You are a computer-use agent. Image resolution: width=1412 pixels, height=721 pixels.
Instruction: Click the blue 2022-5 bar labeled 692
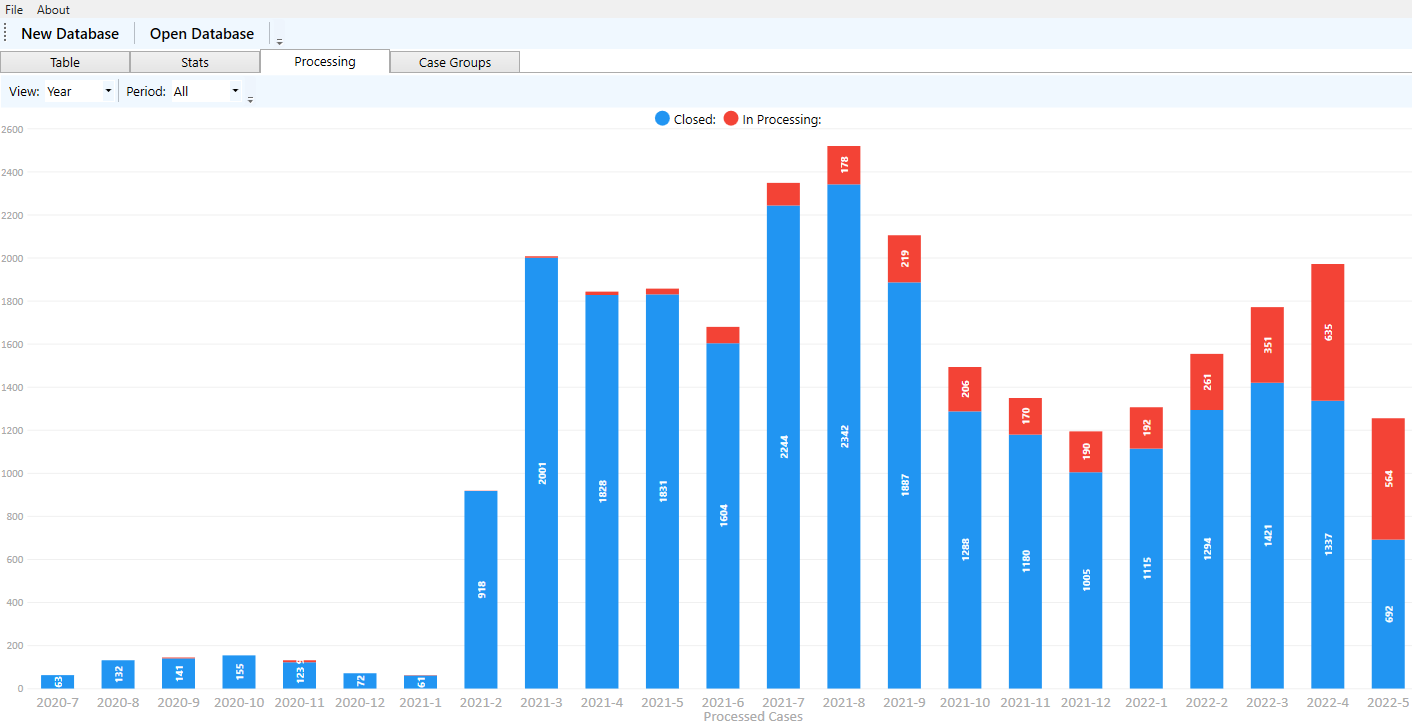(1388, 614)
